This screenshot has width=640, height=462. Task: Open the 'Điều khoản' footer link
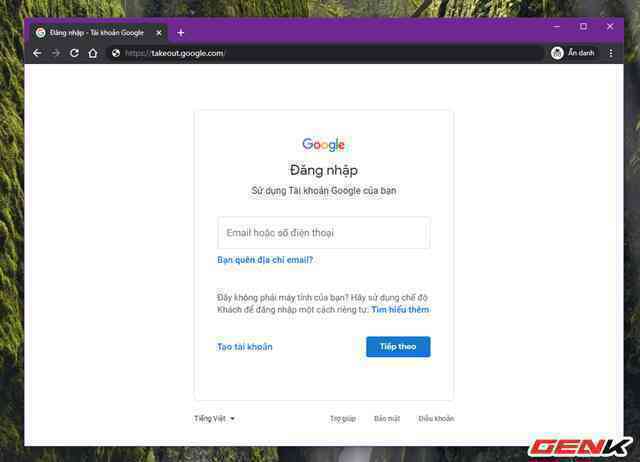(436, 419)
